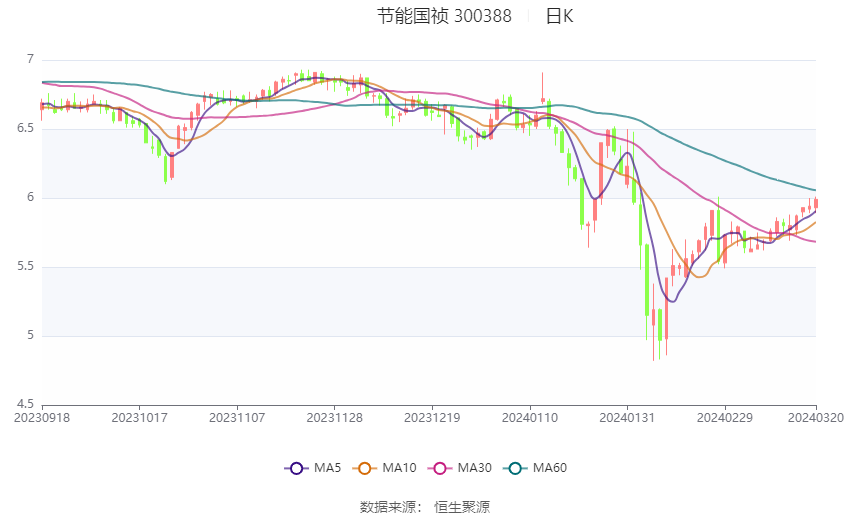This screenshot has height=517, width=850.
Task: Click the 20240320 end date label
Action: click(x=816, y=418)
